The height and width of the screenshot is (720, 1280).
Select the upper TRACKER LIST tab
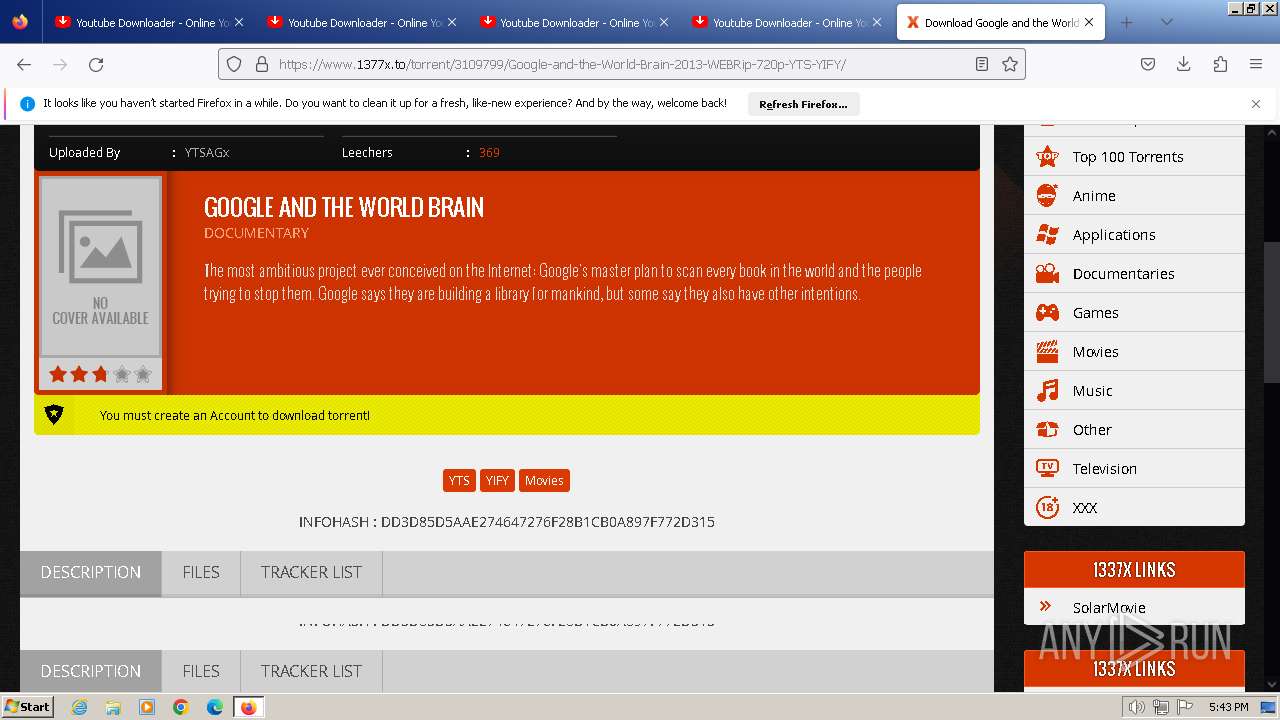point(311,572)
